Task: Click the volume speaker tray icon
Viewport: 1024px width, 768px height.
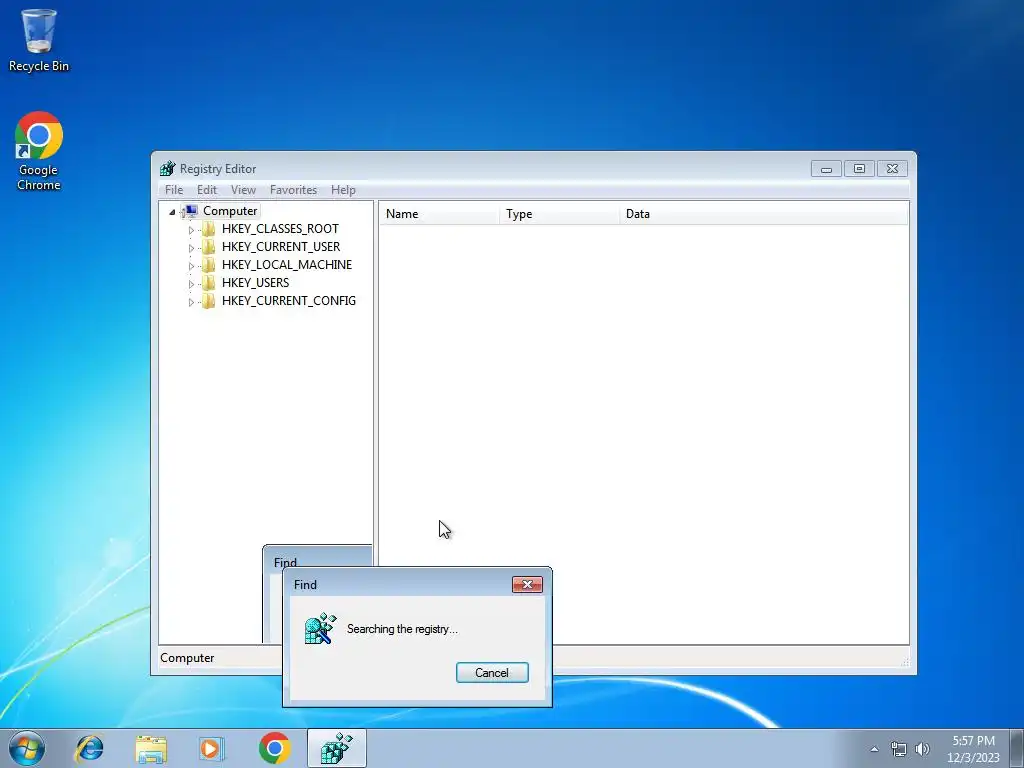Action: [x=922, y=749]
